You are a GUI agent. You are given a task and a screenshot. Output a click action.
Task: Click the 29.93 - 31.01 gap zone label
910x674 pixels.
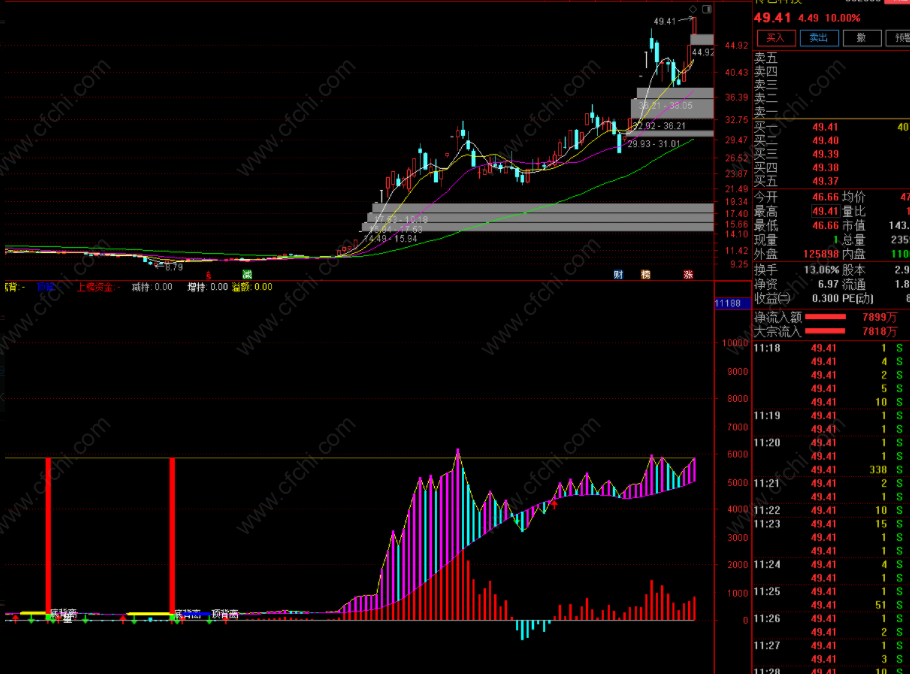tap(653, 144)
